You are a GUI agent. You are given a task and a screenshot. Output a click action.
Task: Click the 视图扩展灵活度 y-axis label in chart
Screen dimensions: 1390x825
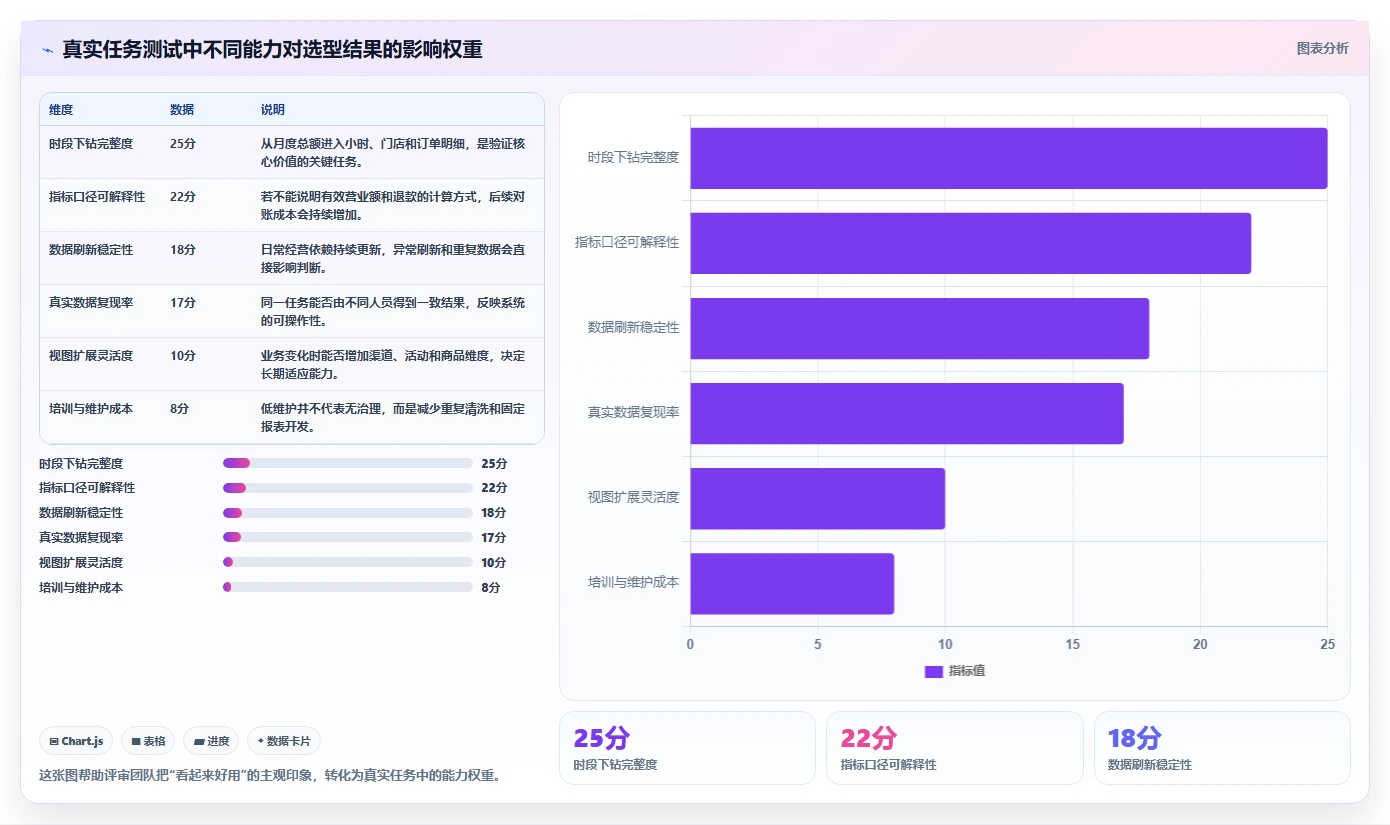[633, 497]
